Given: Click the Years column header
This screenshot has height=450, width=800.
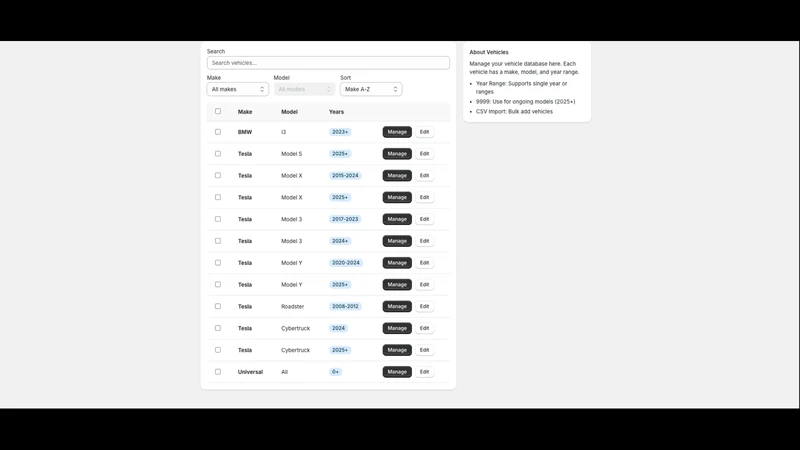Looking at the screenshot, I should point(336,112).
